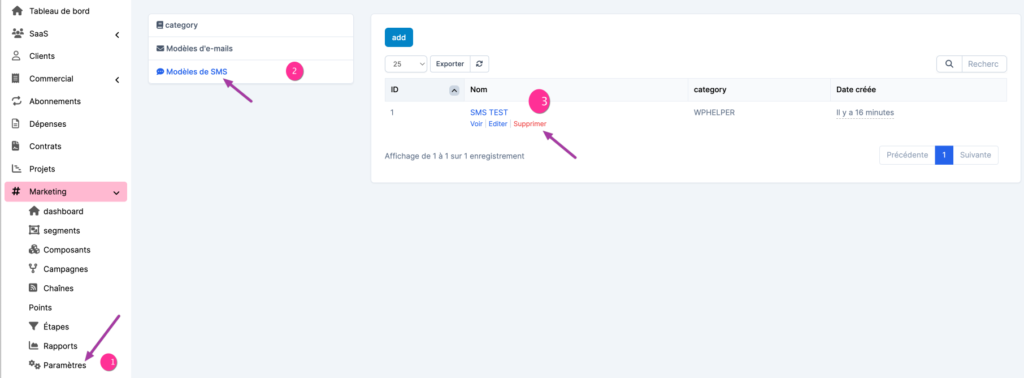Click the Campagnes branch icon
The width and height of the screenshot is (1024, 378).
(34, 269)
